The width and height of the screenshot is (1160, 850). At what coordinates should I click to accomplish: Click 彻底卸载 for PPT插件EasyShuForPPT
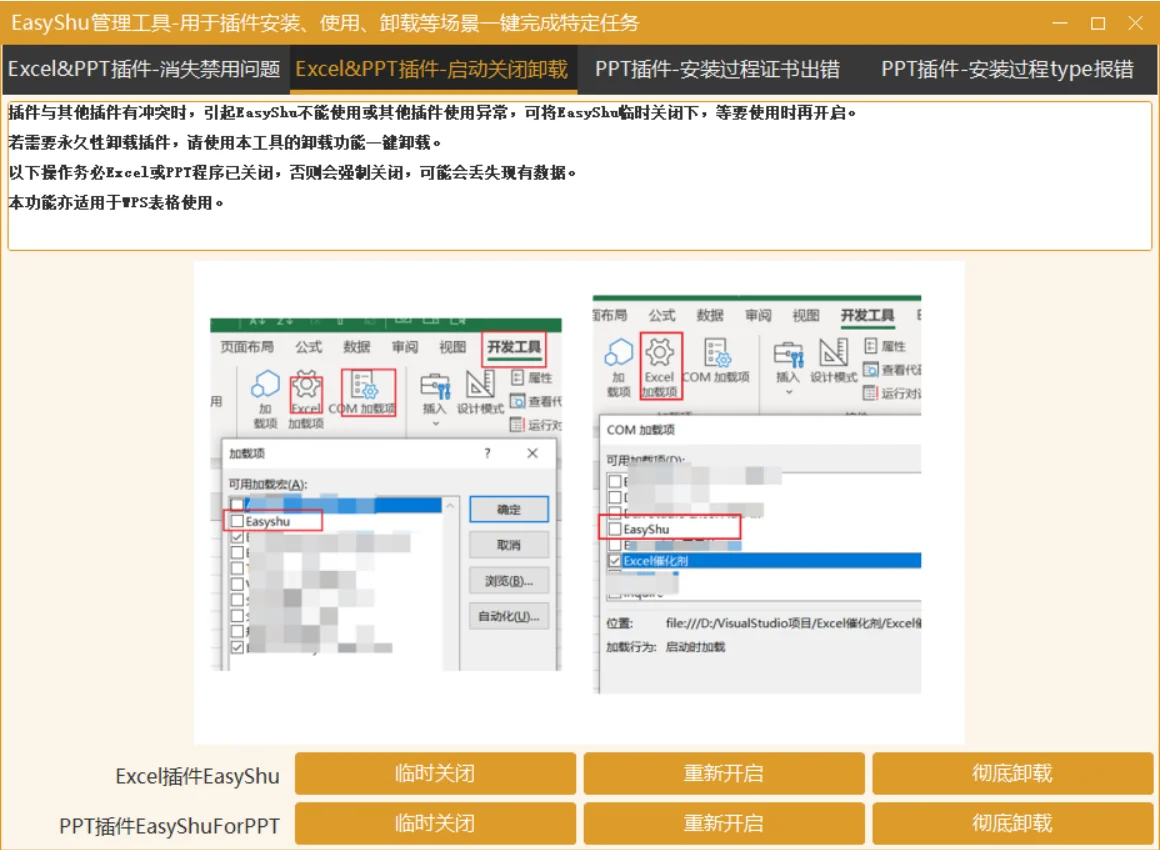click(x=1012, y=823)
